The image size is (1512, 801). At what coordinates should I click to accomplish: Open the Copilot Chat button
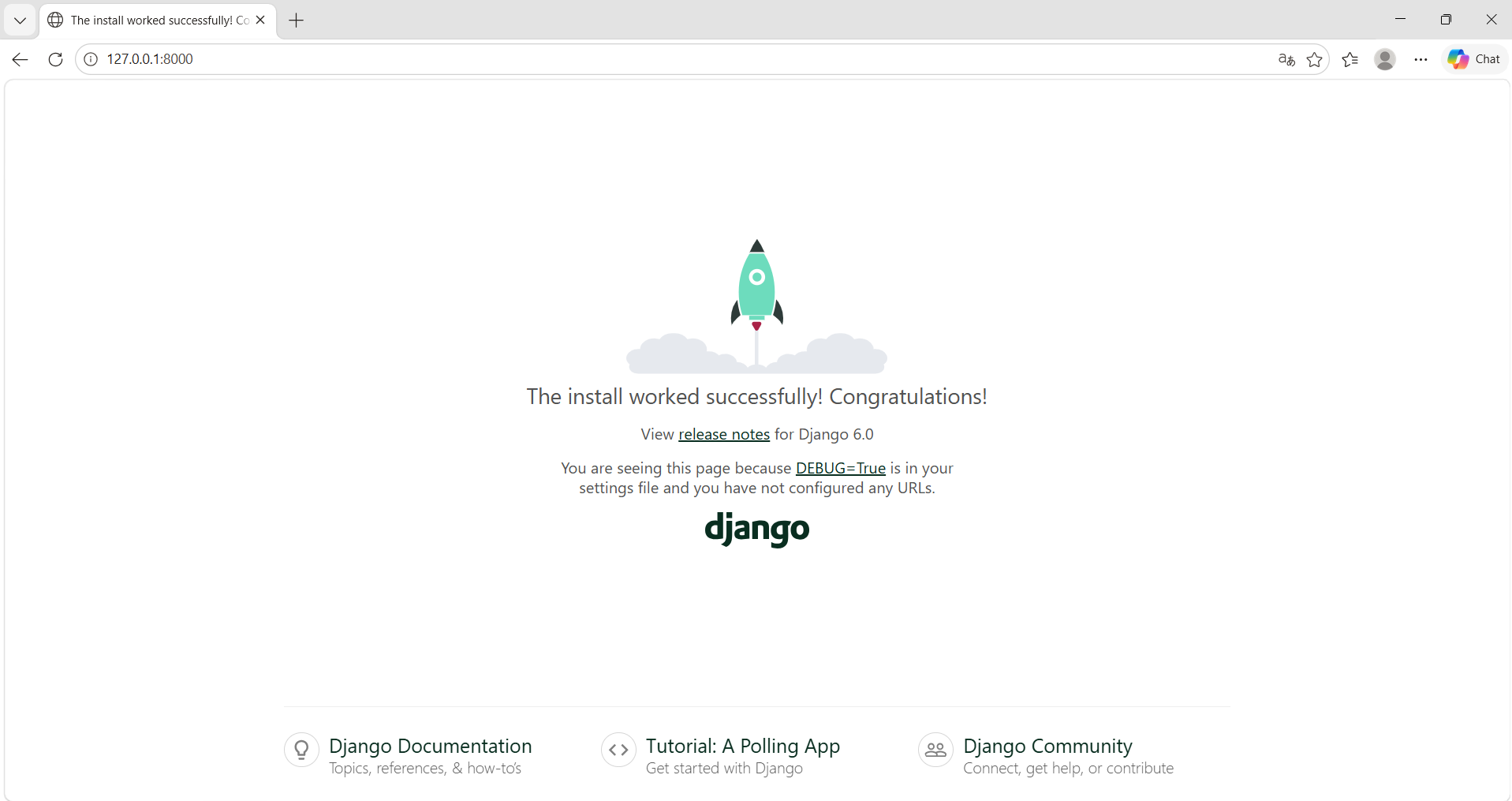tap(1474, 59)
